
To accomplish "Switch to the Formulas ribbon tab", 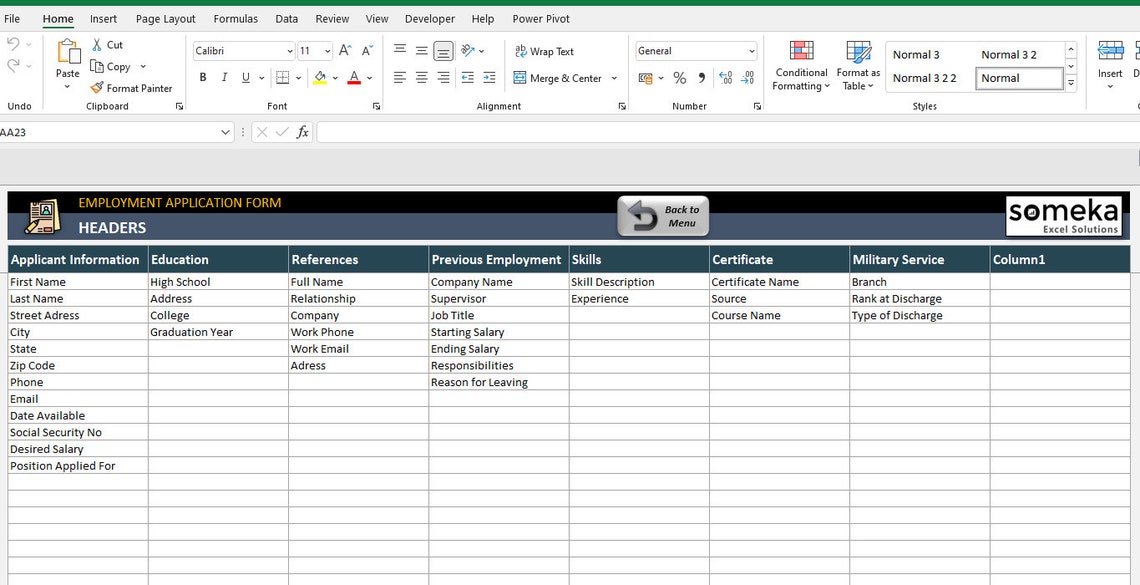I will tap(235, 18).
